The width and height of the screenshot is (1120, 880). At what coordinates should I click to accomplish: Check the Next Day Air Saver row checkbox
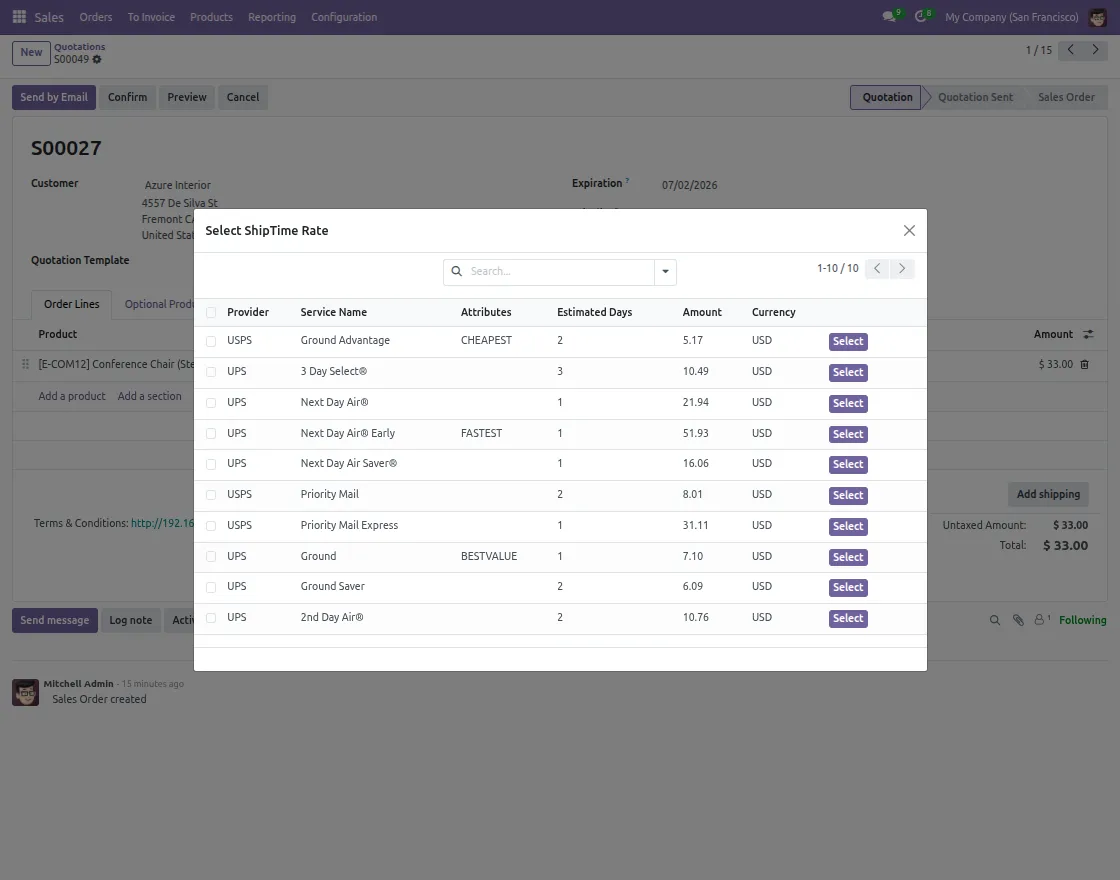211,464
